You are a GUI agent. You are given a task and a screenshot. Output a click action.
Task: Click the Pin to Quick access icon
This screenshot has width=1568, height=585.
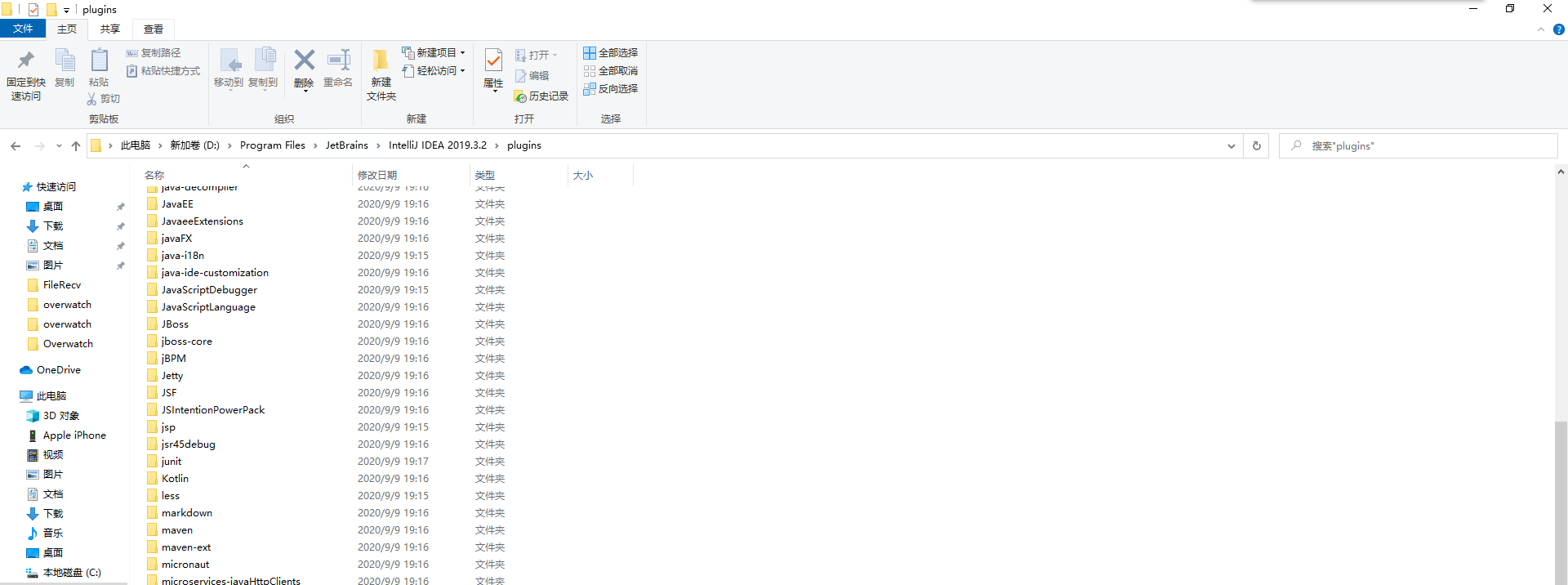click(x=26, y=61)
